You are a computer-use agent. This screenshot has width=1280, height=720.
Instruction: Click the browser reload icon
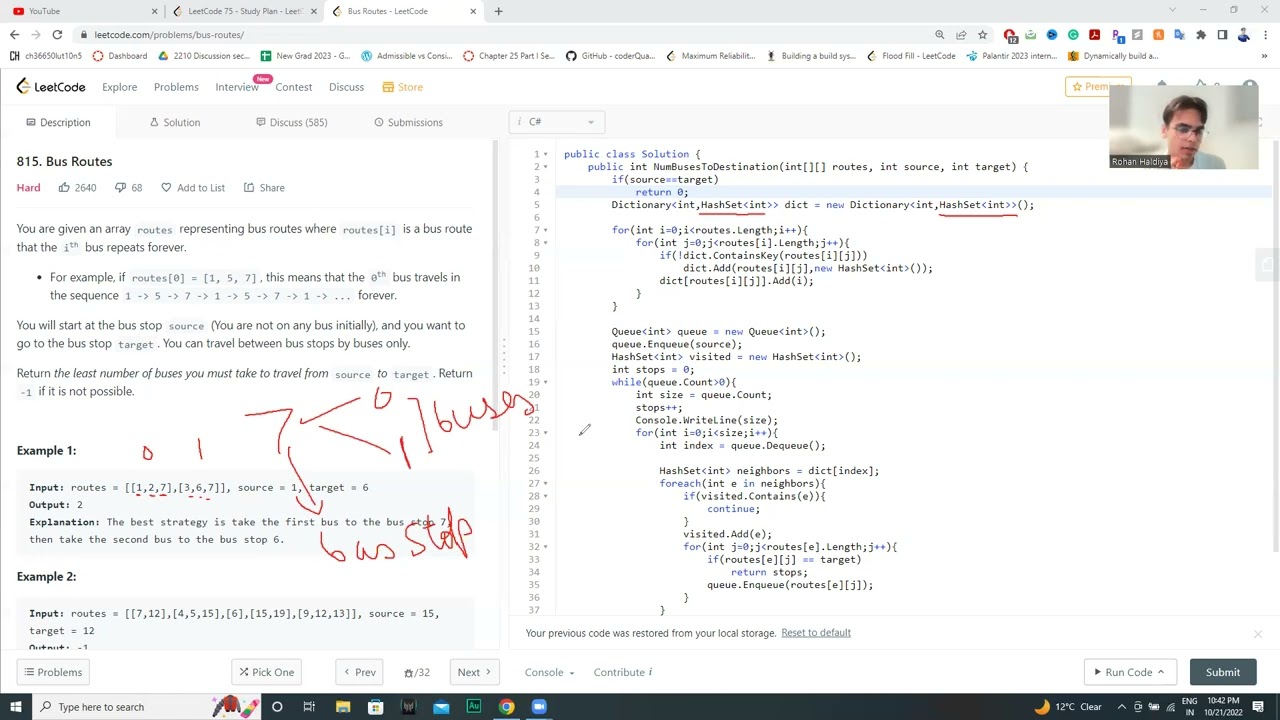pos(58,34)
